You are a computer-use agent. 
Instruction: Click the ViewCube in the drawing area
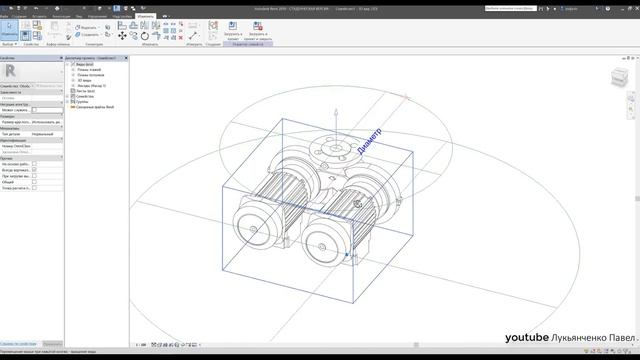point(619,77)
